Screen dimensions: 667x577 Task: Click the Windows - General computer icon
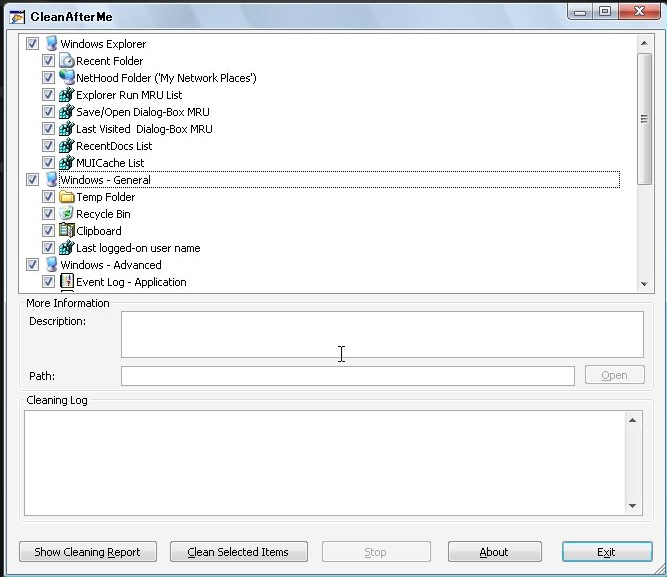coord(51,180)
